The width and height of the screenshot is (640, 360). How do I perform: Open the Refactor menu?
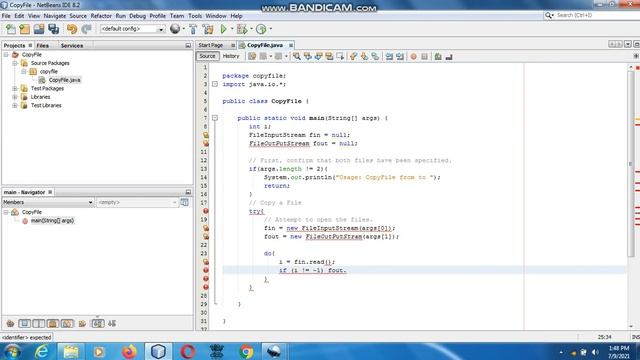[x=101, y=16]
